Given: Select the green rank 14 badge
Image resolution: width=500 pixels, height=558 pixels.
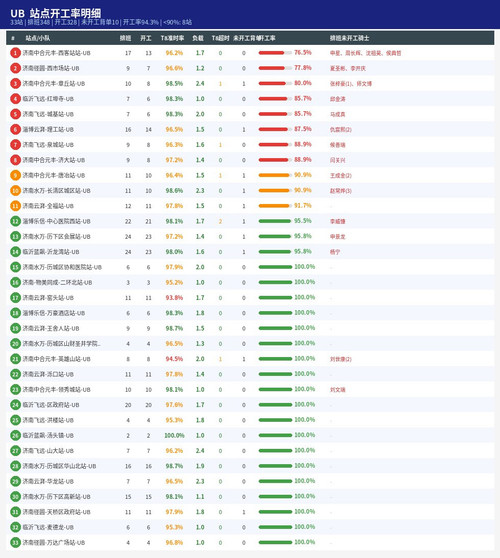Looking at the screenshot, I should (15, 252).
